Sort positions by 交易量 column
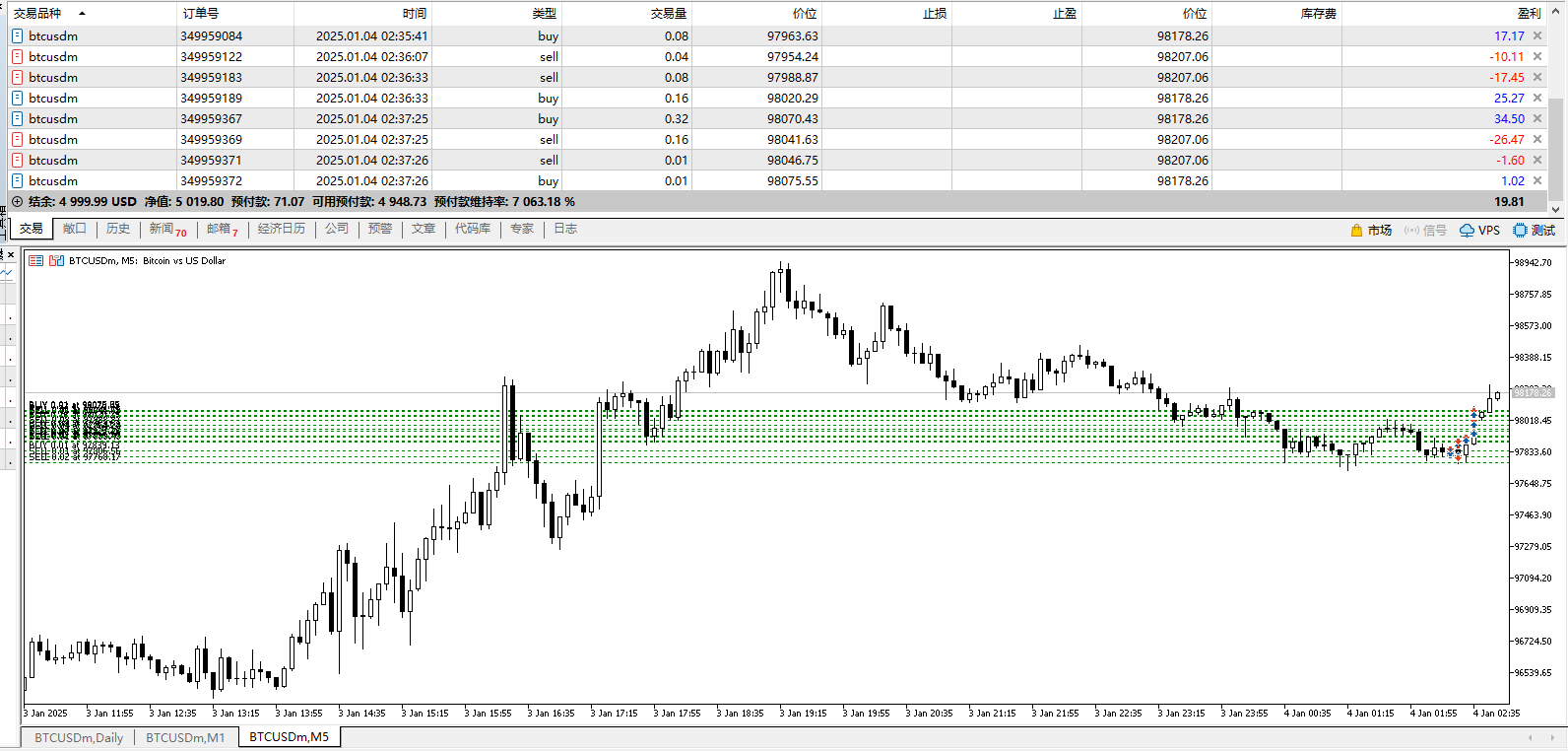This screenshot has width=1568, height=751. click(669, 14)
